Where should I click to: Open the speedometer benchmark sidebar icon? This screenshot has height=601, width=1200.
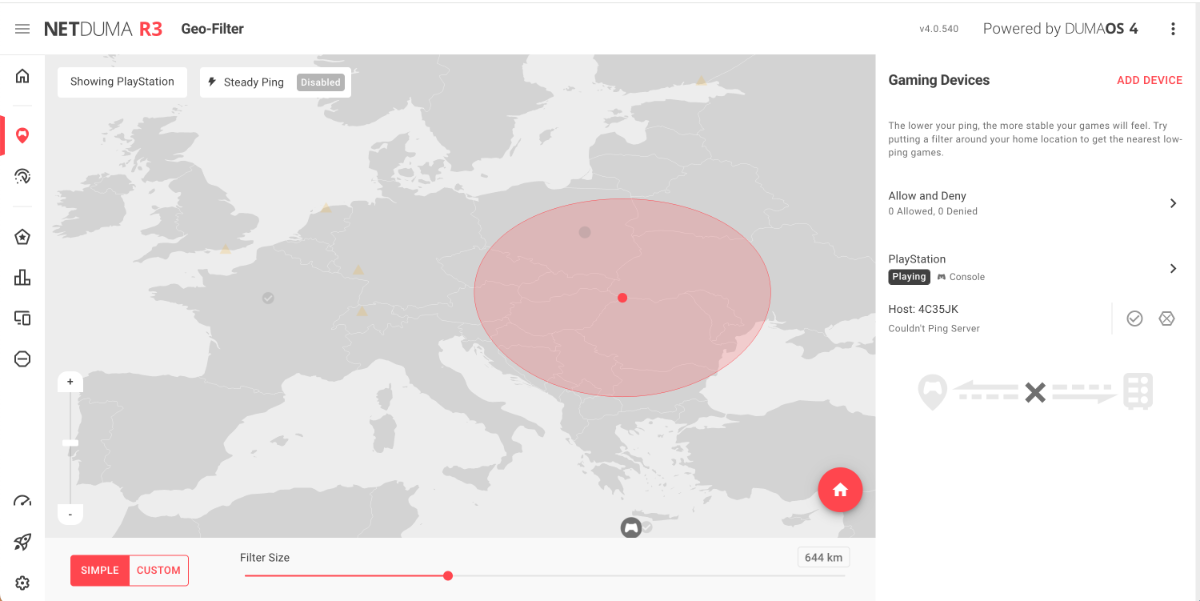coord(22,501)
